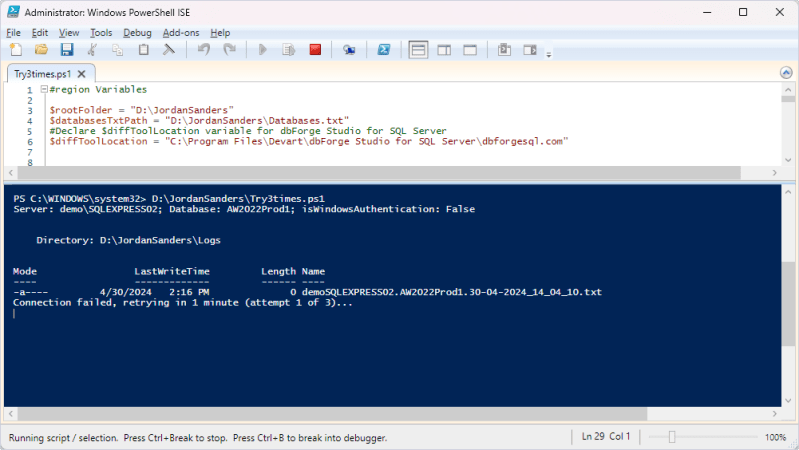Screen dimensions: 799x450
Task: Run script green play icon
Action: point(263,49)
